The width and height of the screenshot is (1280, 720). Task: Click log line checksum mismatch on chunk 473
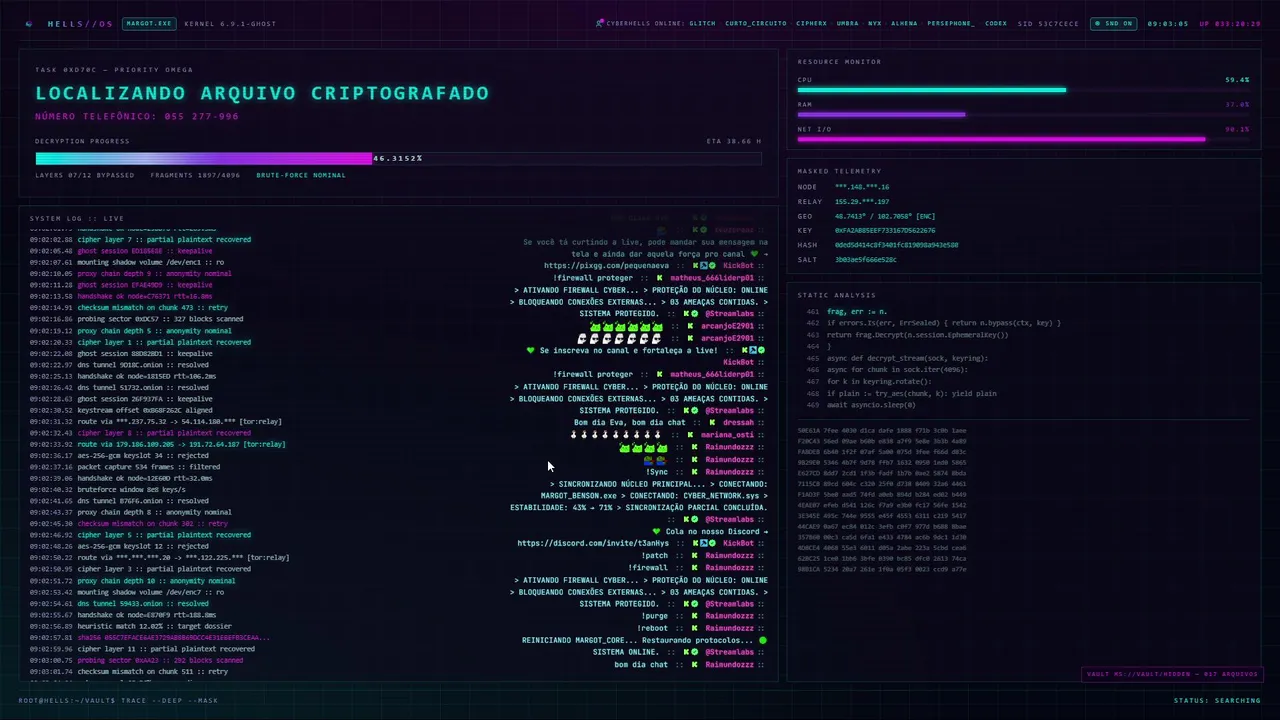click(129, 308)
